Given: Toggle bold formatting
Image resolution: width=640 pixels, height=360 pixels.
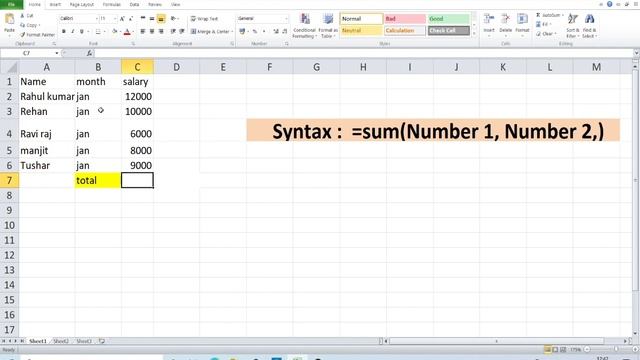Looking at the screenshot, I should pyautogui.click(x=64, y=31).
